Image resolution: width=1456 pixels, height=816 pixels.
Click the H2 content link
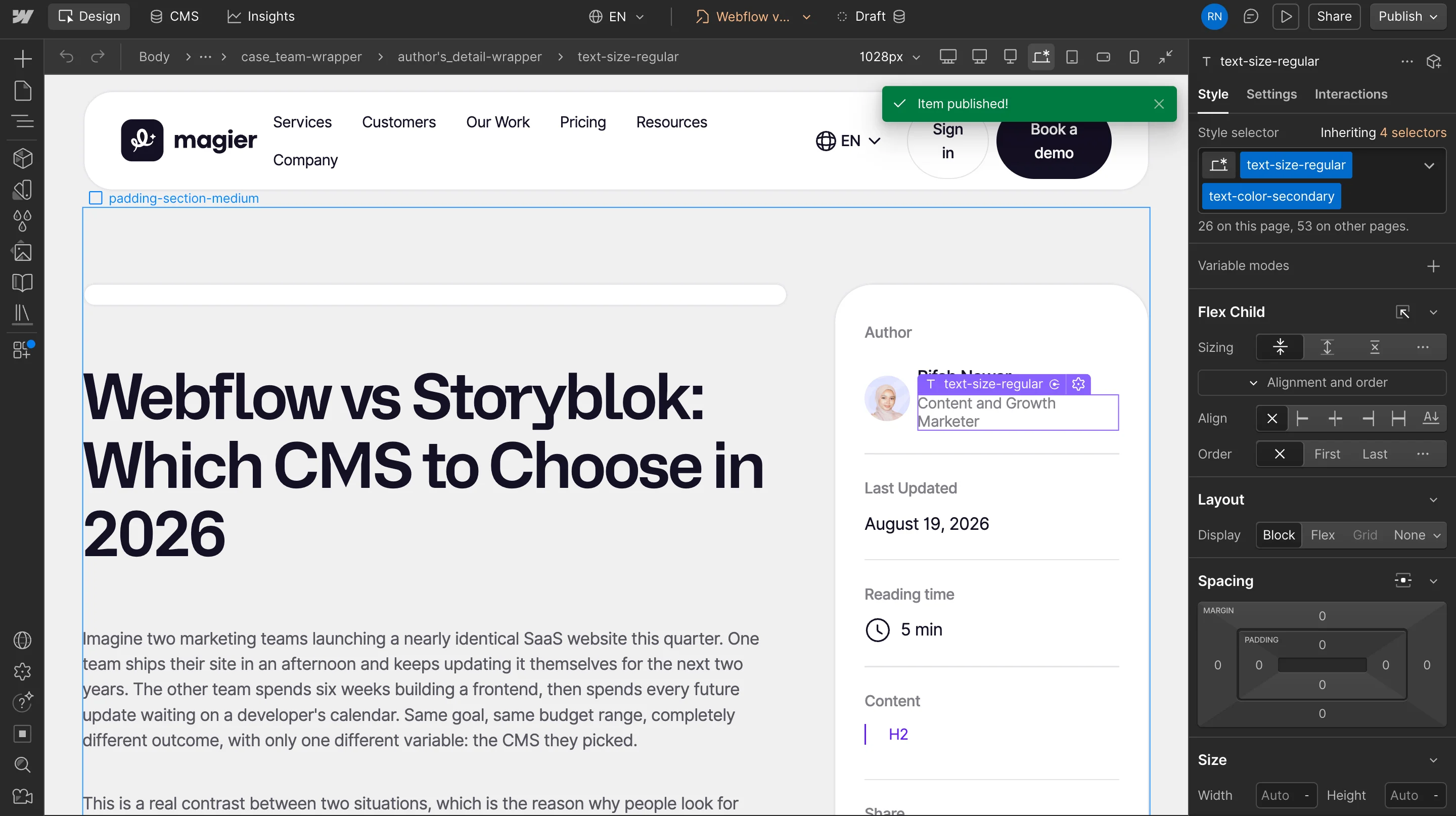(898, 734)
